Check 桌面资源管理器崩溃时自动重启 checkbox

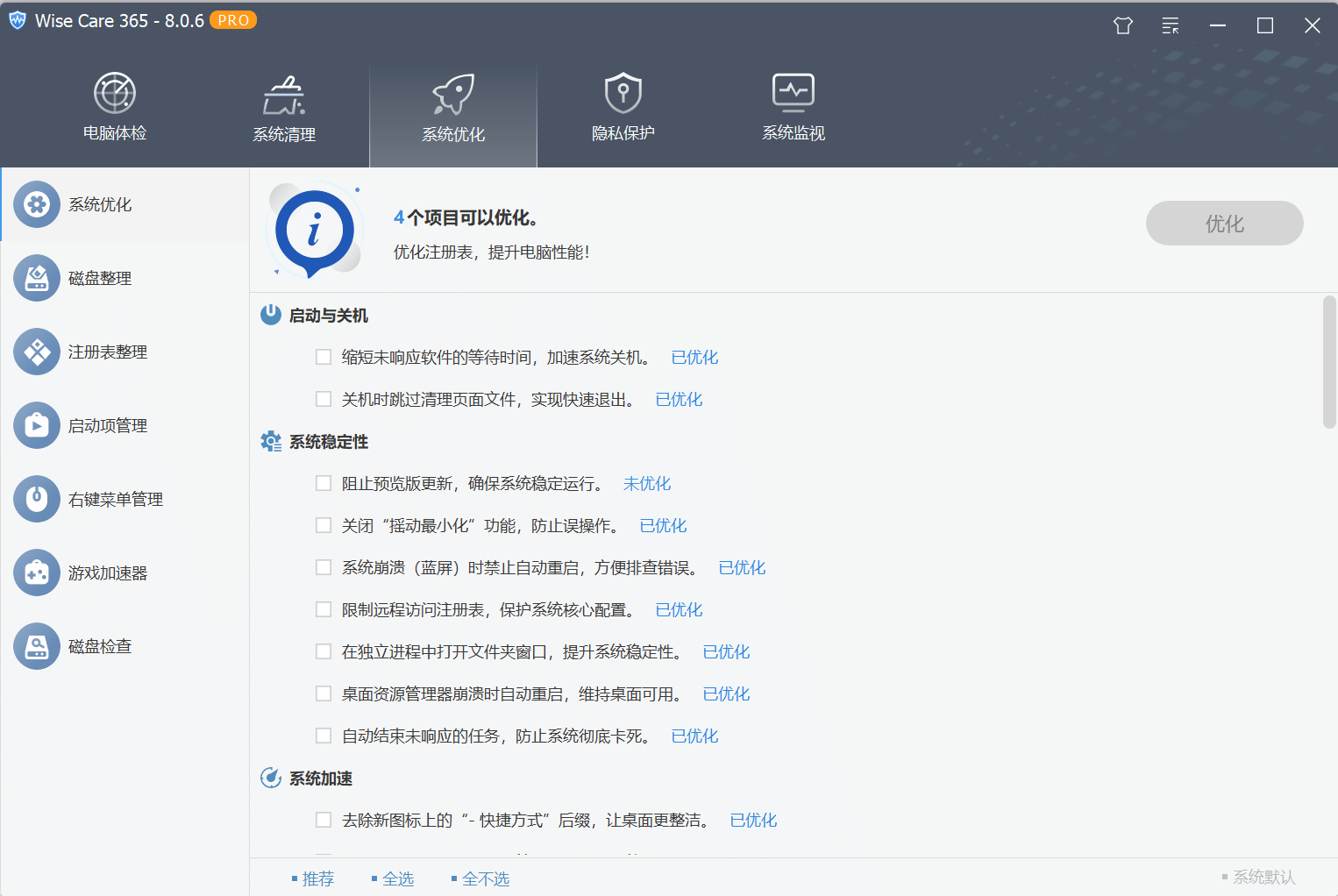point(324,693)
